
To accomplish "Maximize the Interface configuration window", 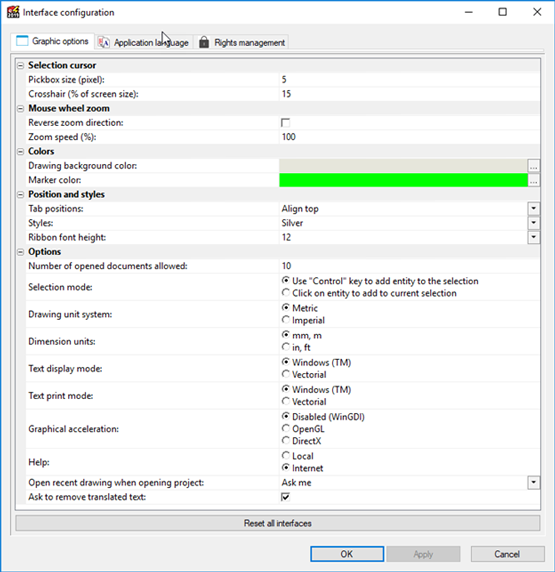I will click(x=503, y=12).
